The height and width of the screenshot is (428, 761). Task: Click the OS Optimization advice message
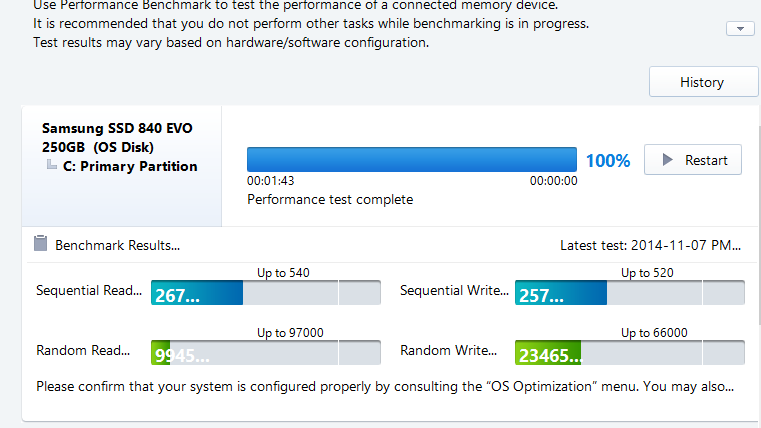[385, 387]
